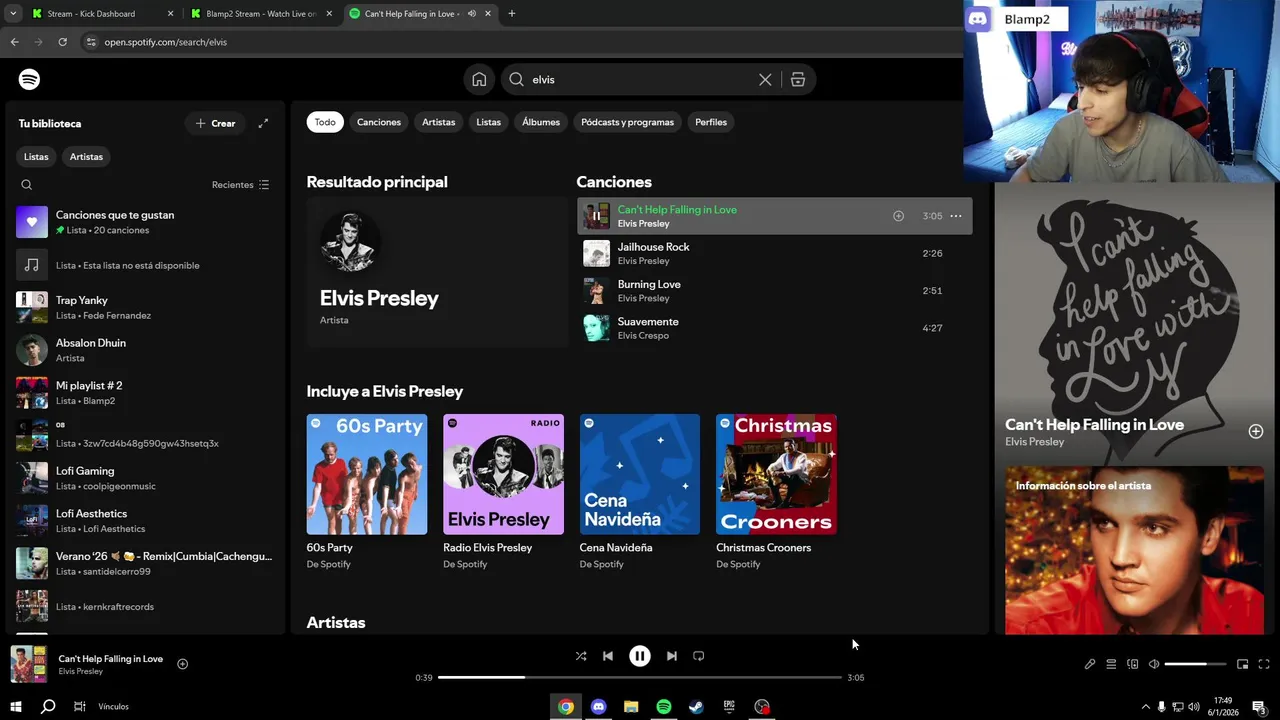Select the Perfiles filter chip

pos(711,122)
